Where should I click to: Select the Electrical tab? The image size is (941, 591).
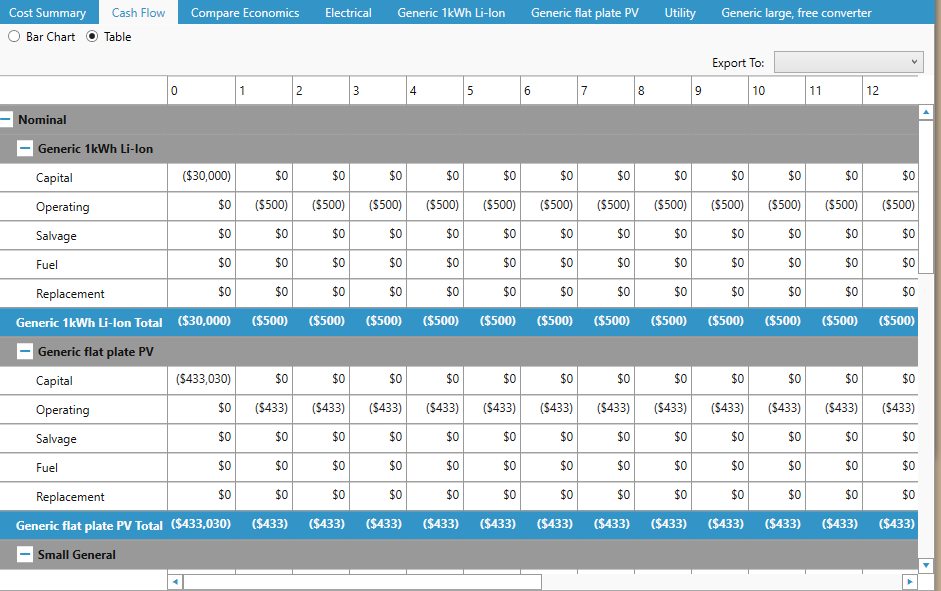348,12
